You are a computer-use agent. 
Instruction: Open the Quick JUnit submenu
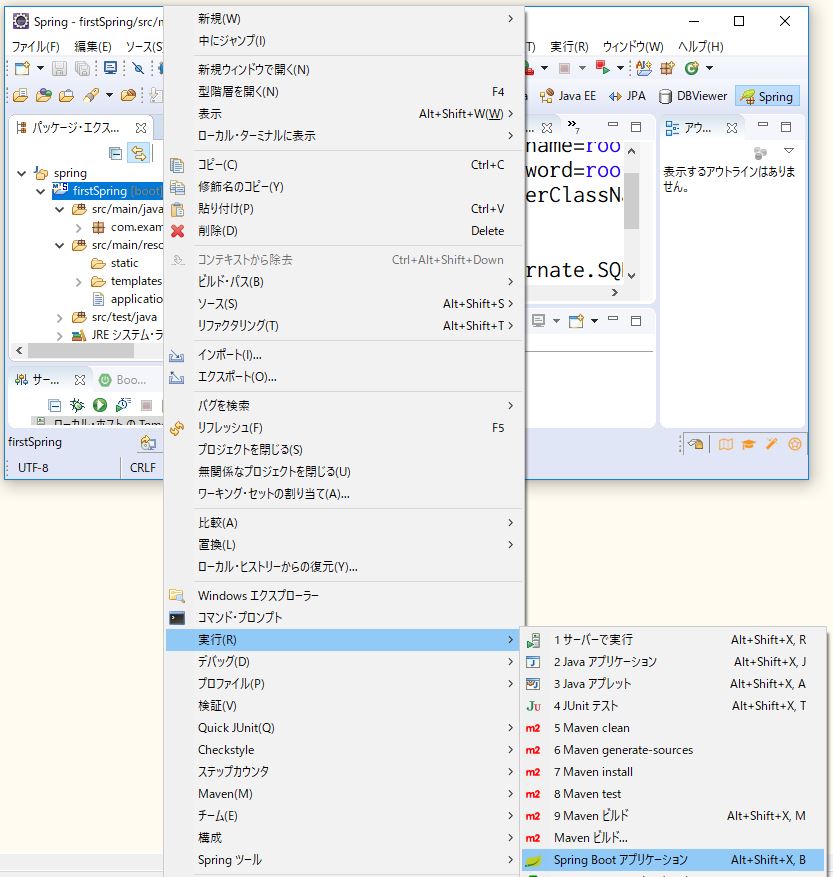(x=344, y=728)
